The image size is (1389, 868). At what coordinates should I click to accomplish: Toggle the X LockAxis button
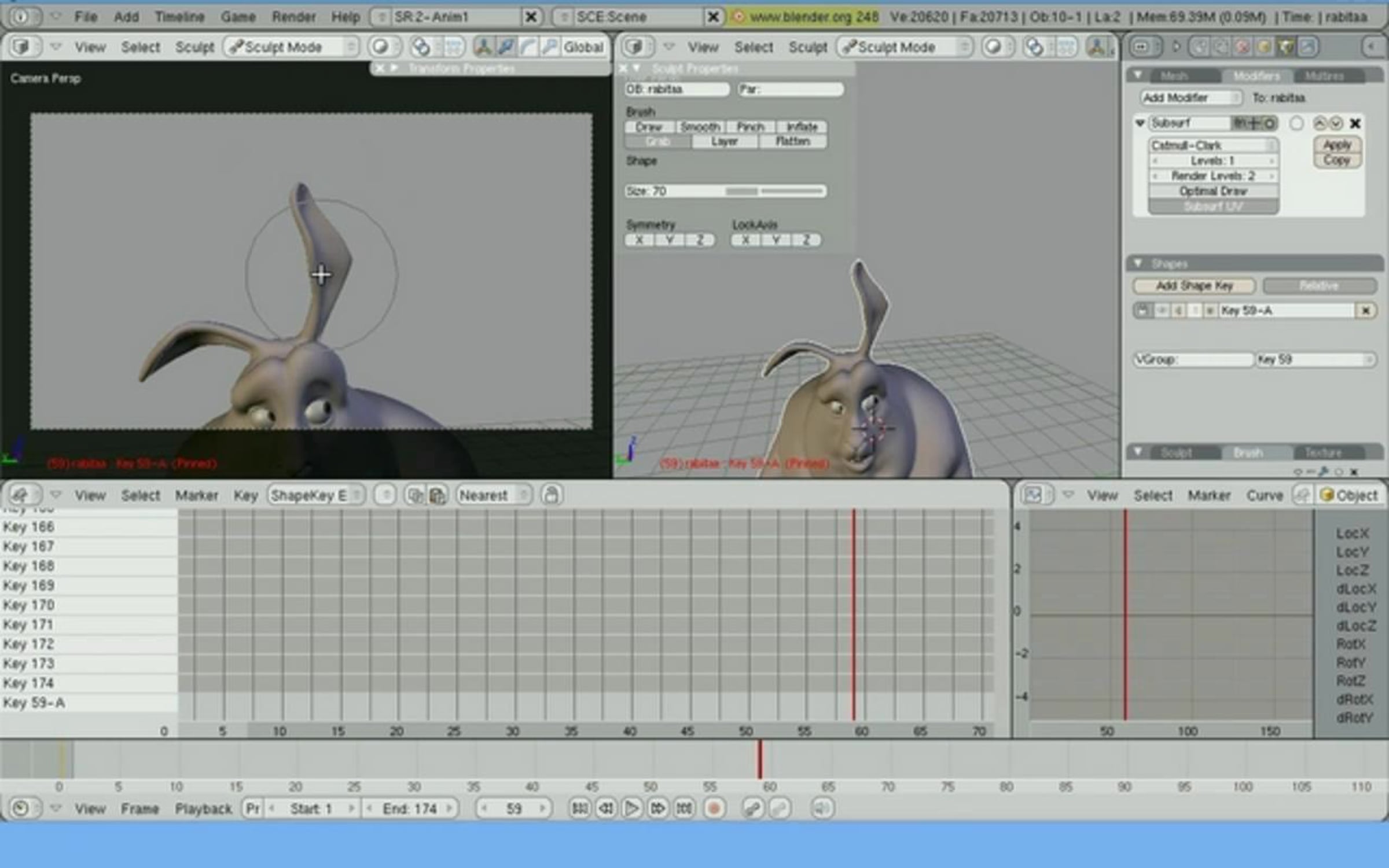pyautogui.click(x=745, y=240)
